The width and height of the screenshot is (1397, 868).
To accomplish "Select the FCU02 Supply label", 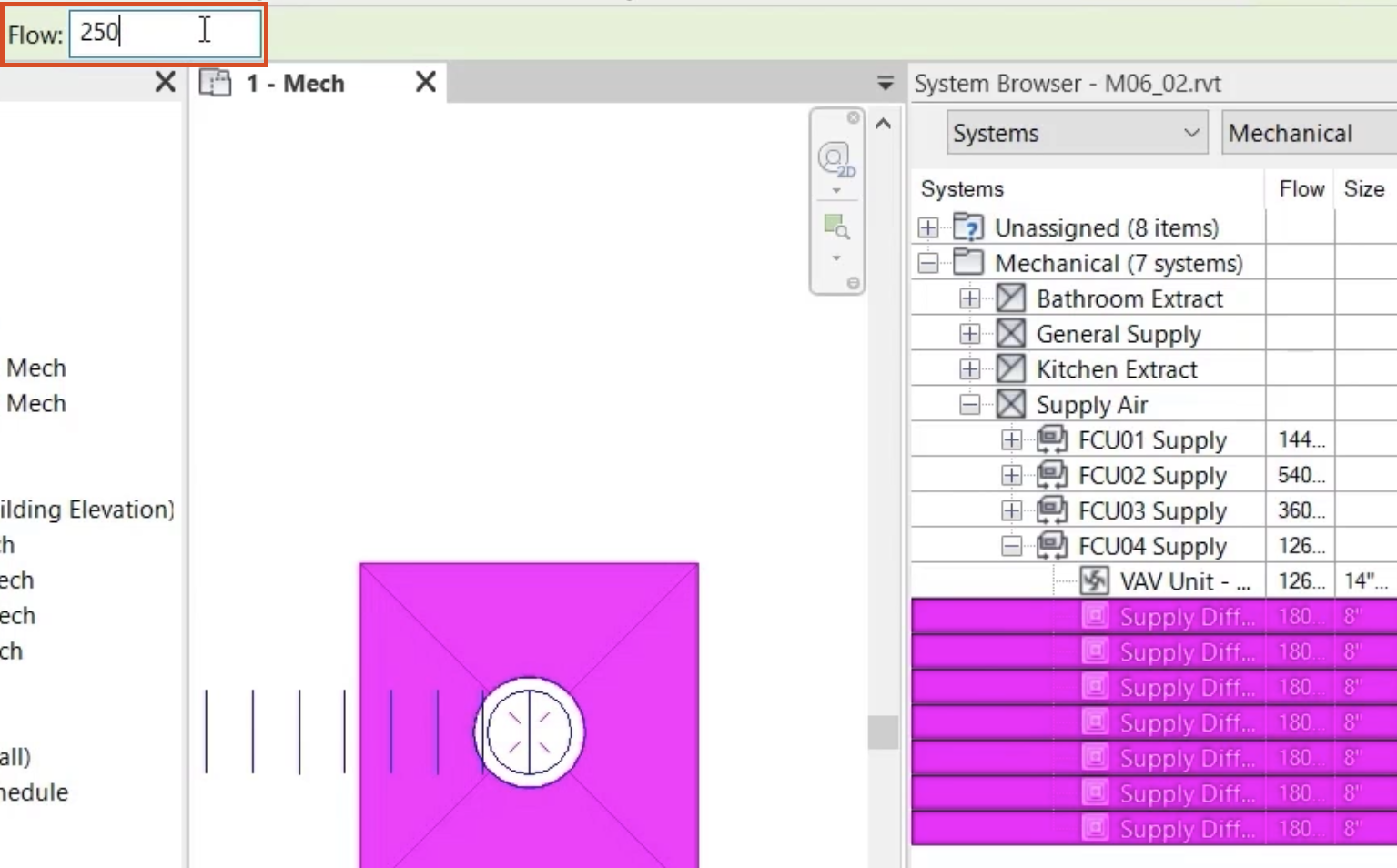I will coord(1152,476).
